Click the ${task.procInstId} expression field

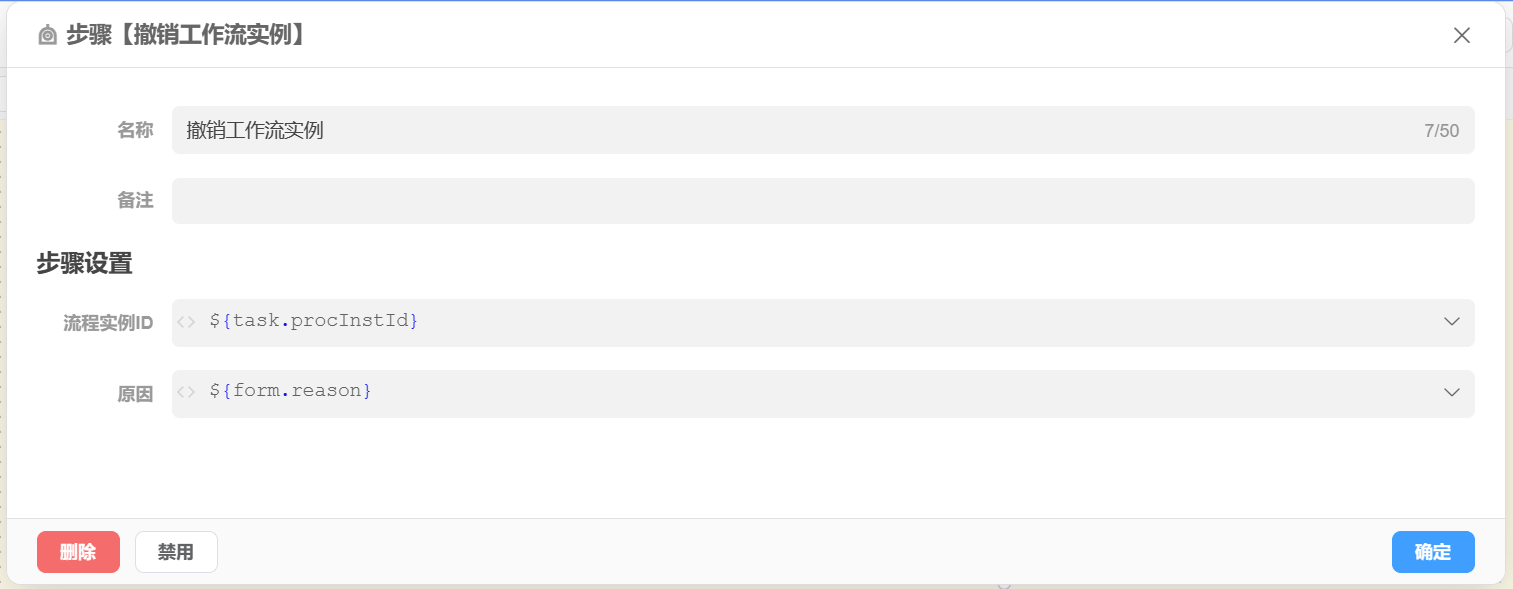click(x=800, y=322)
